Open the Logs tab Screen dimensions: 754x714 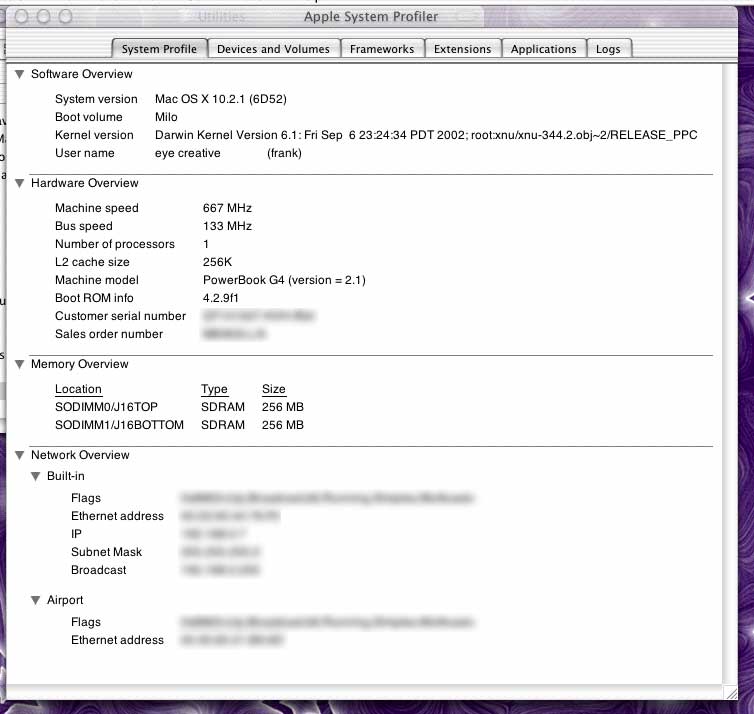pos(608,49)
